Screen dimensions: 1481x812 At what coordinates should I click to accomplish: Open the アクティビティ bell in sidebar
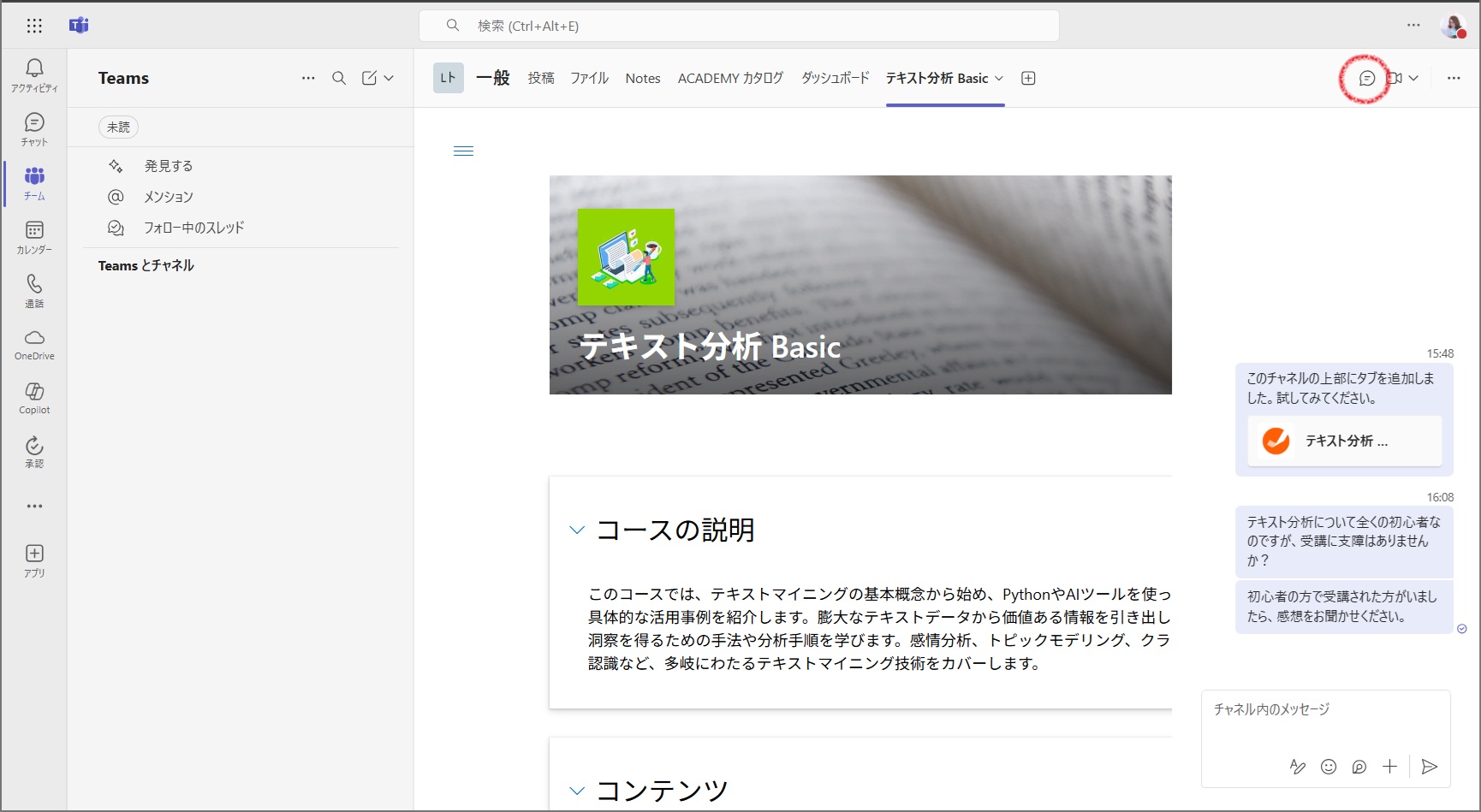(34, 75)
